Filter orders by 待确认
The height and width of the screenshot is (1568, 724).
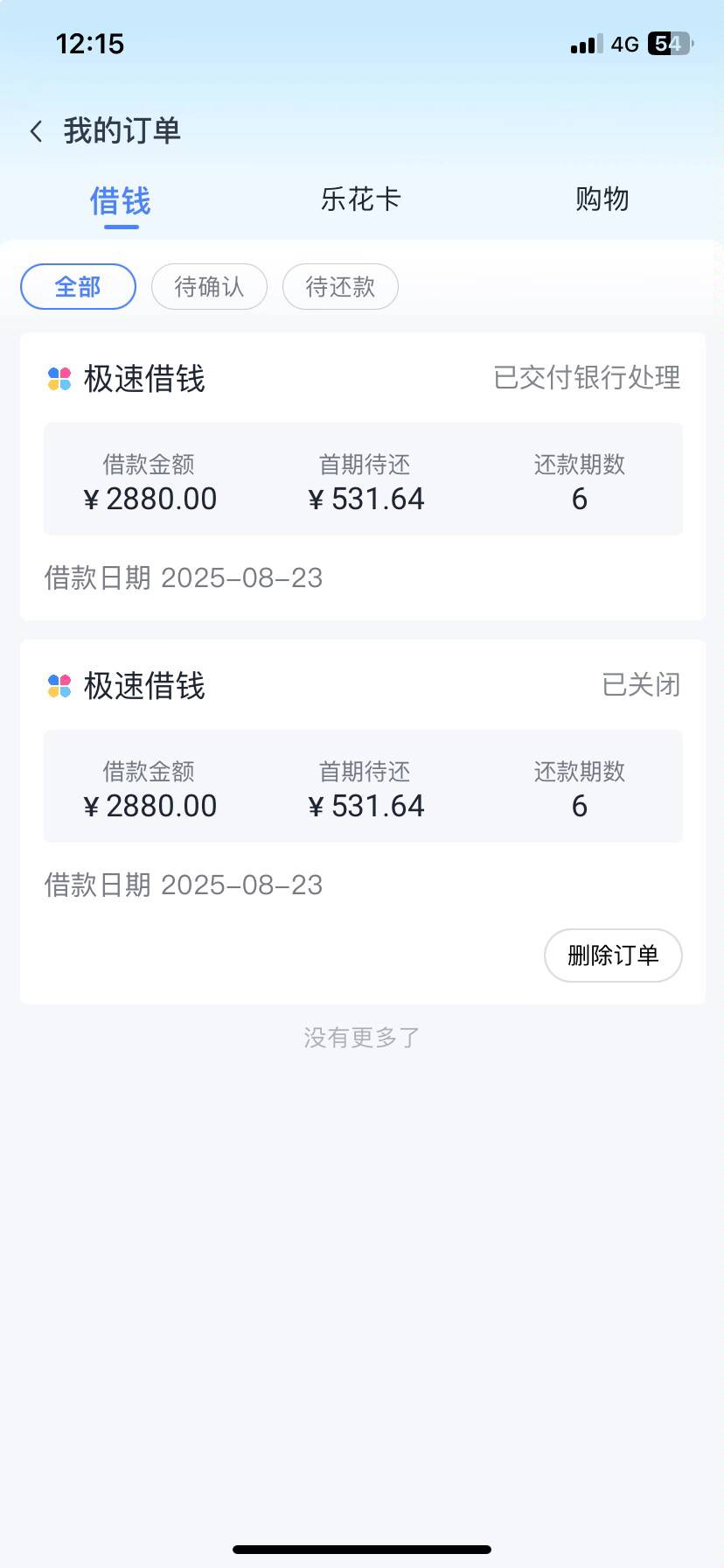click(x=209, y=286)
